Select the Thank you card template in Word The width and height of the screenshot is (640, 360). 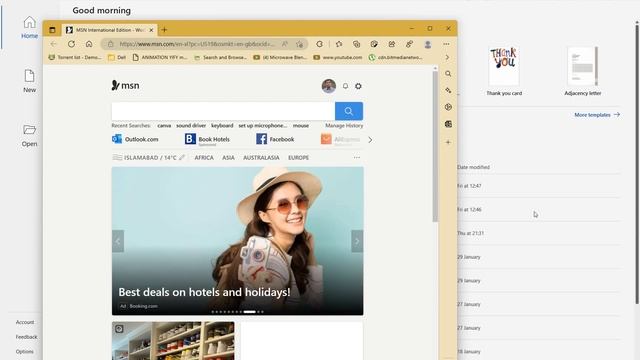click(504, 71)
